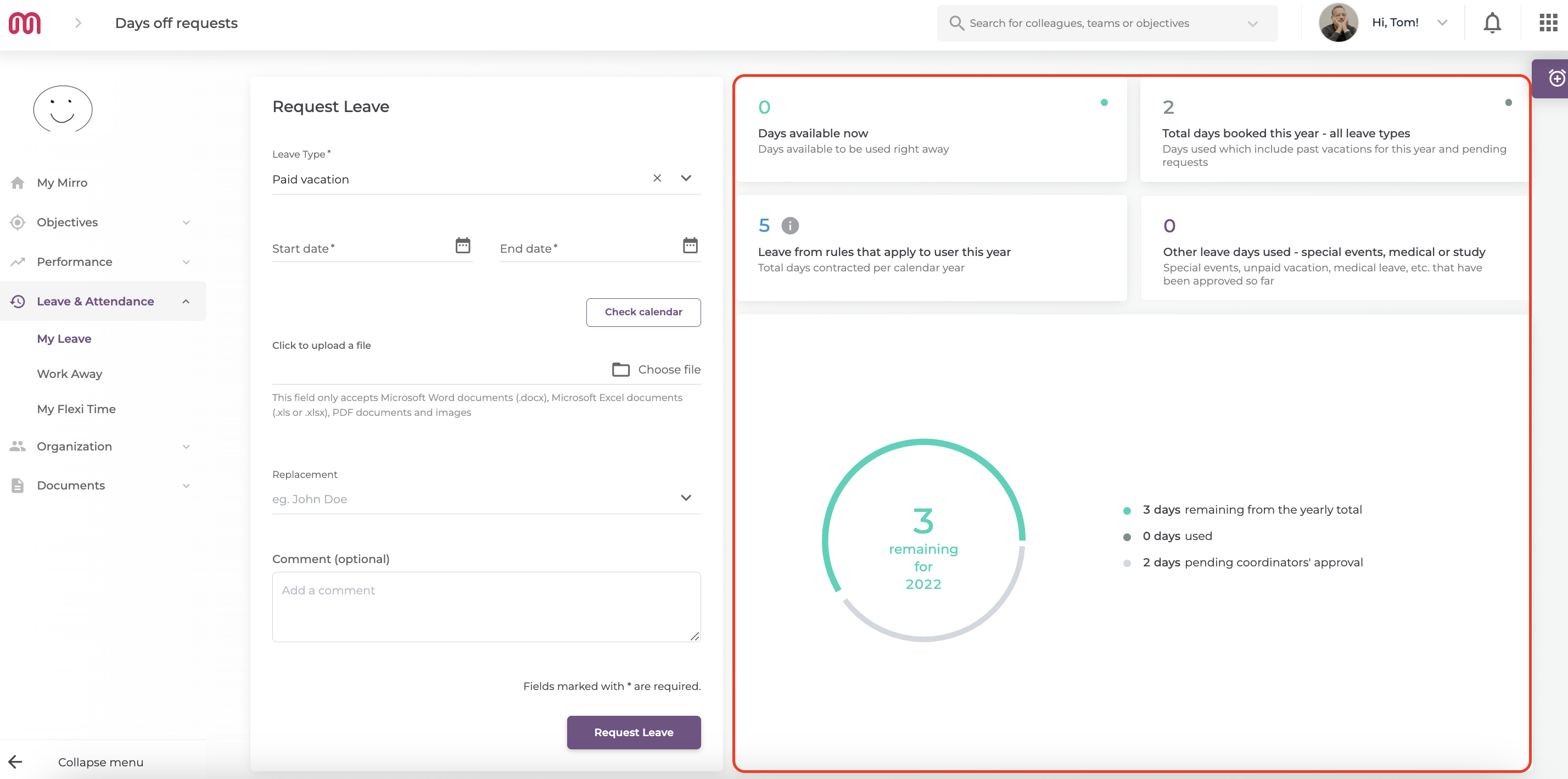Click the Collapse menu arrow icon
The height and width of the screenshot is (779, 1568).
(x=15, y=762)
